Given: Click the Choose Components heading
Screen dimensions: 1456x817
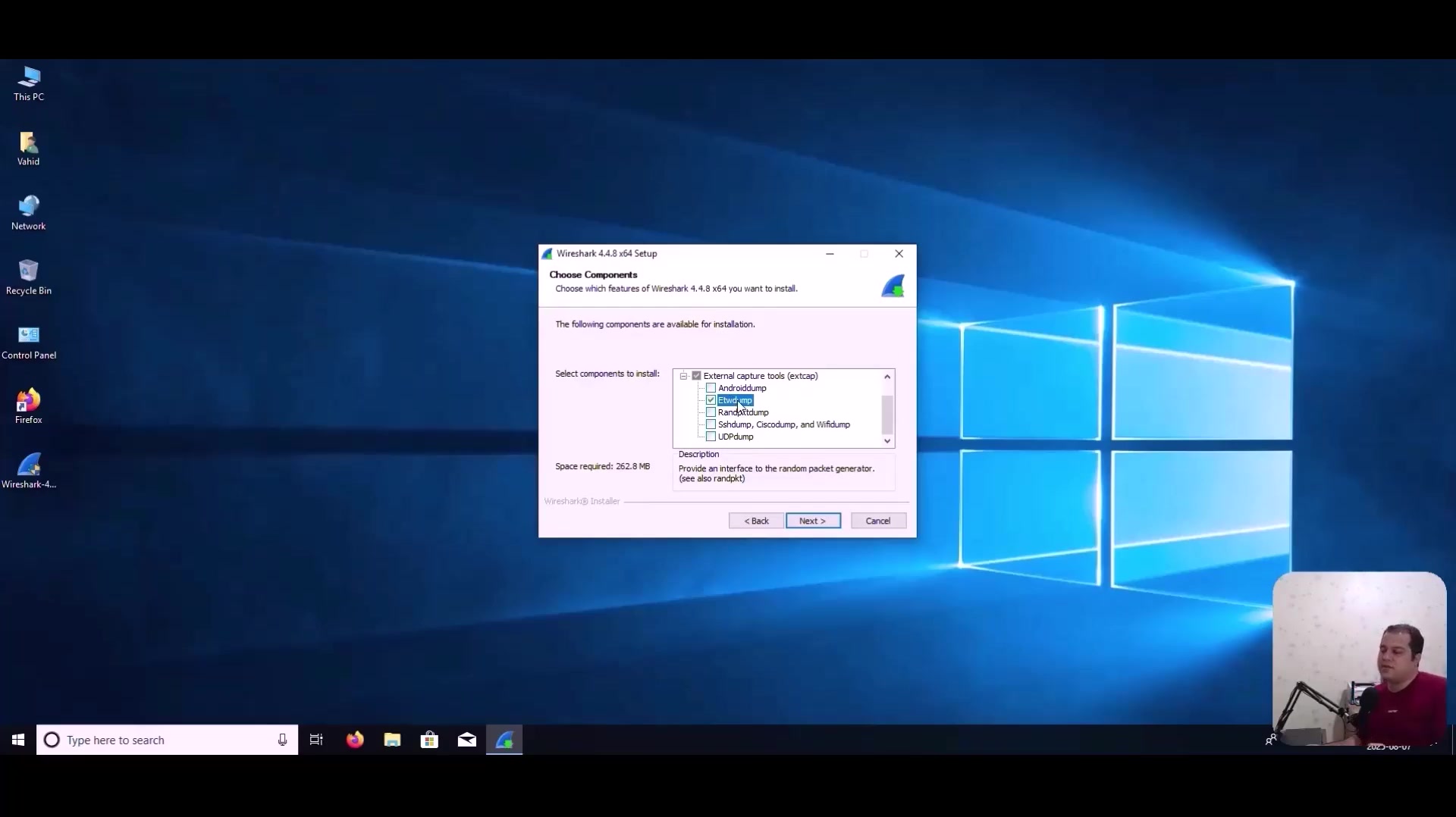Looking at the screenshot, I should tap(593, 274).
